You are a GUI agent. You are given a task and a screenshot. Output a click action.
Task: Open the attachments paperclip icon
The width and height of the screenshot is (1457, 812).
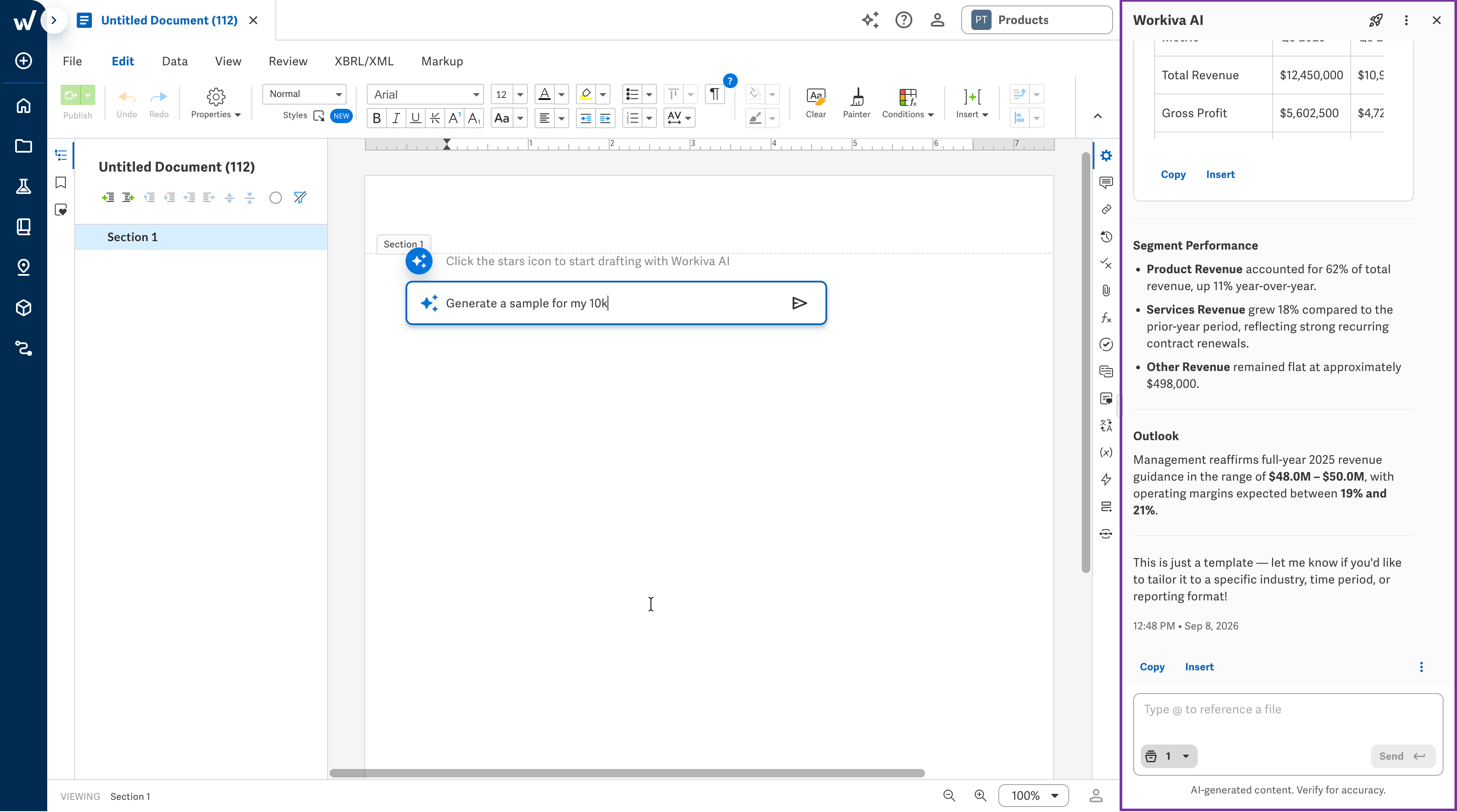tap(1106, 290)
